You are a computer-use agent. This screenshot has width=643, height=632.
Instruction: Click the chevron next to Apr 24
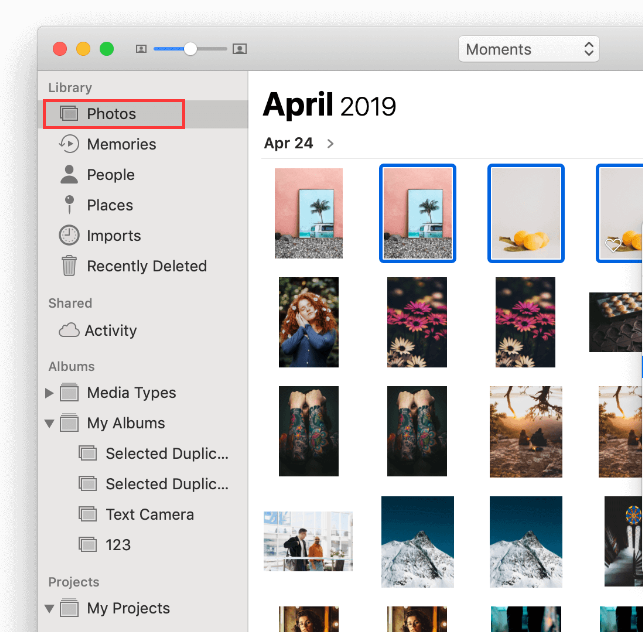(330, 144)
